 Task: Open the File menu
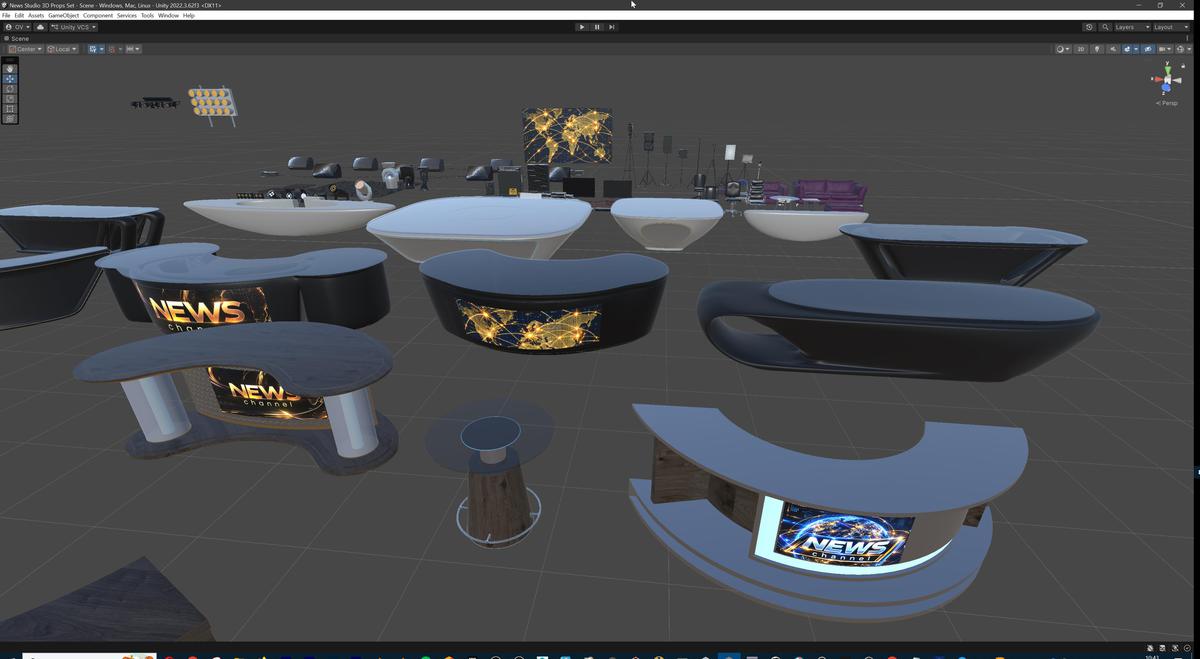point(7,16)
